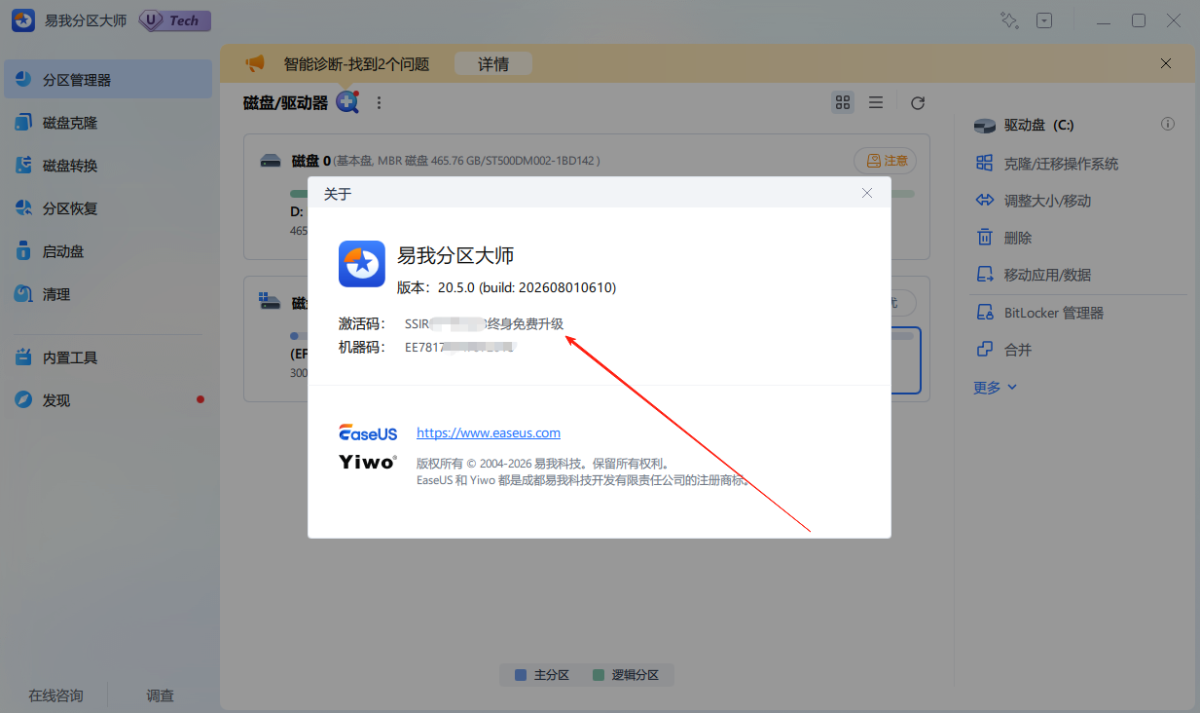This screenshot has height=713, width=1200.
Task: Open the https://www.easeus.com link
Action: [488, 433]
